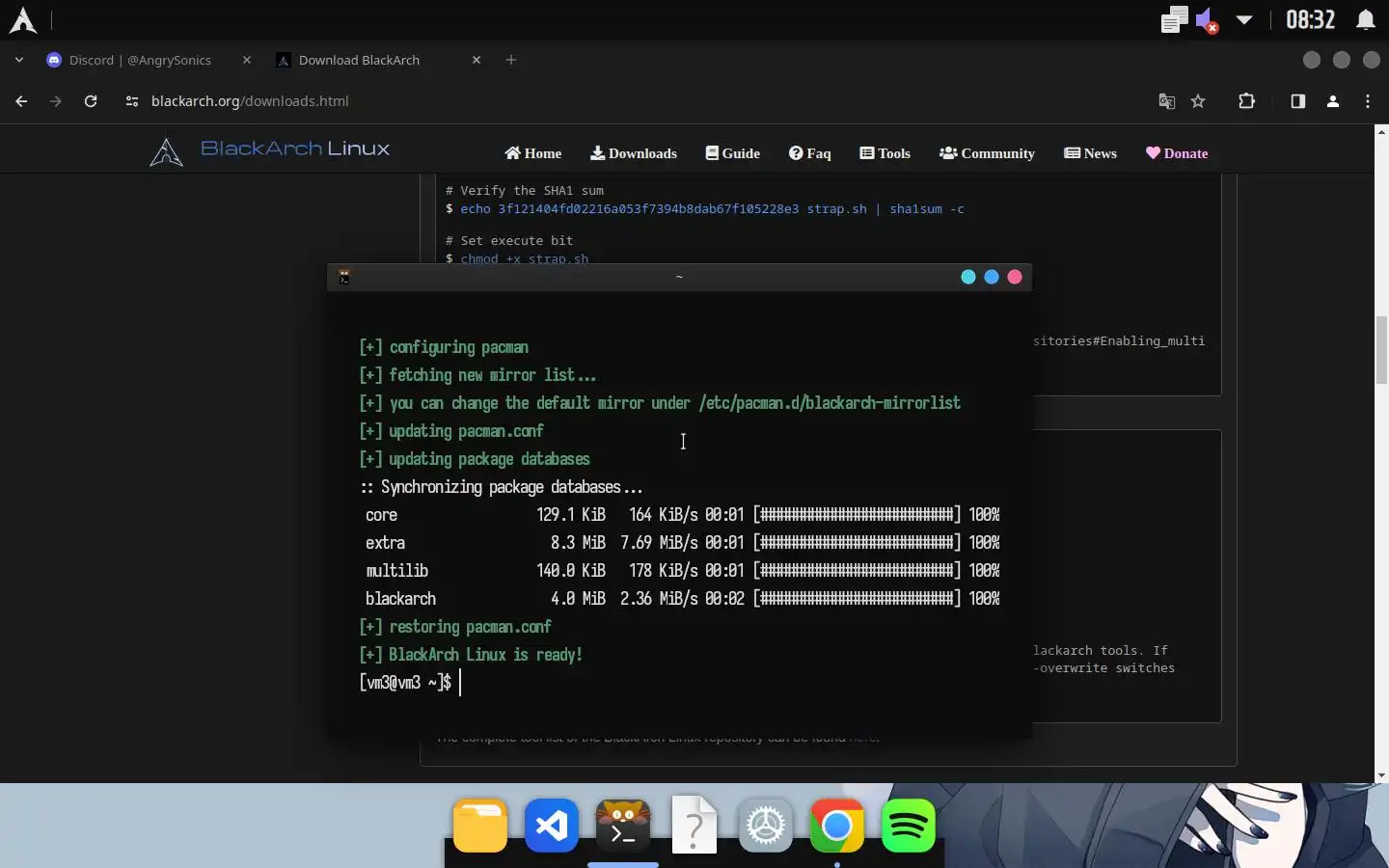Open the unknown file question-mark dock icon
The height and width of the screenshot is (868, 1389).
(x=694, y=826)
